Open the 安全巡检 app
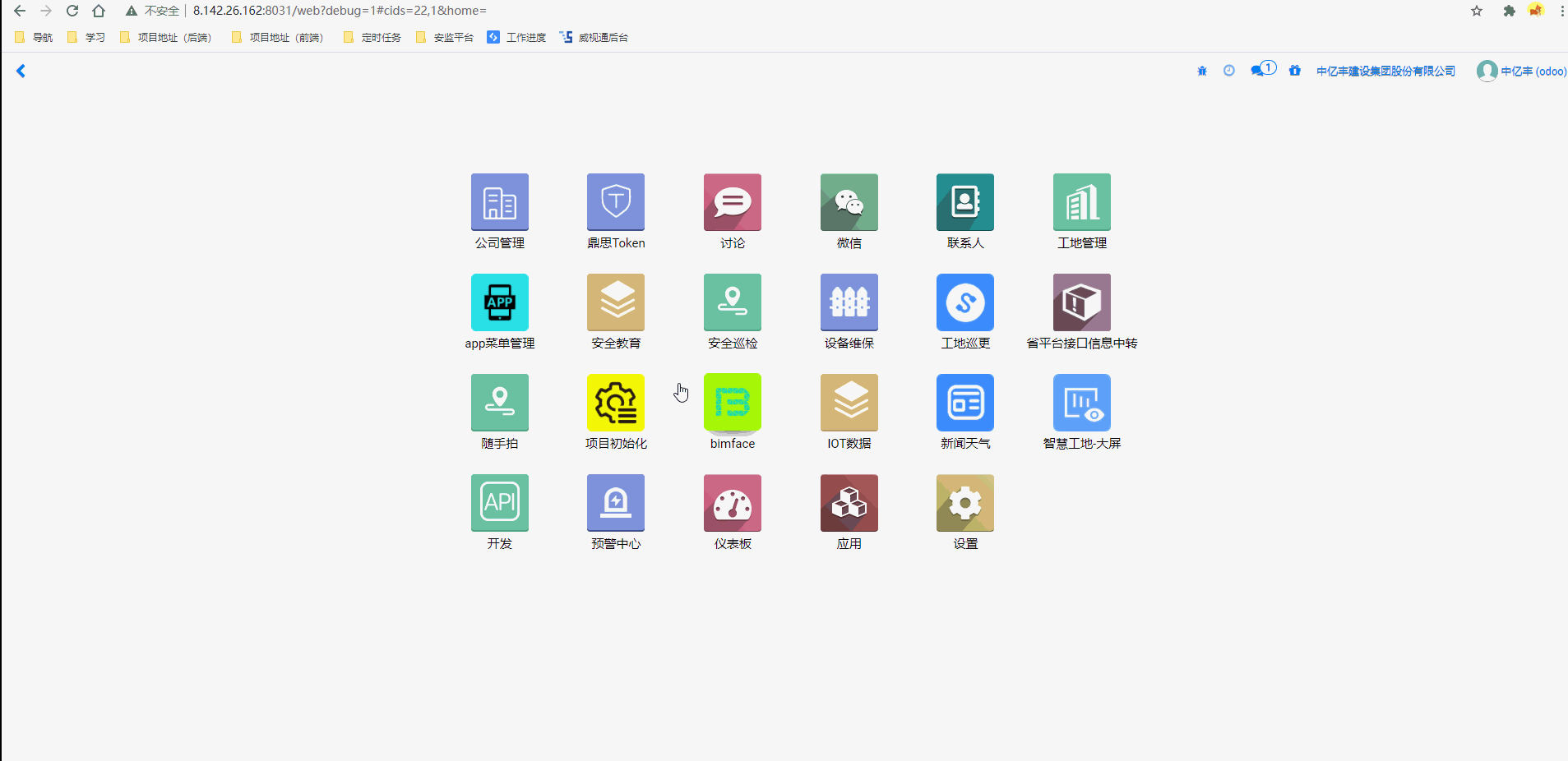 coord(733,302)
